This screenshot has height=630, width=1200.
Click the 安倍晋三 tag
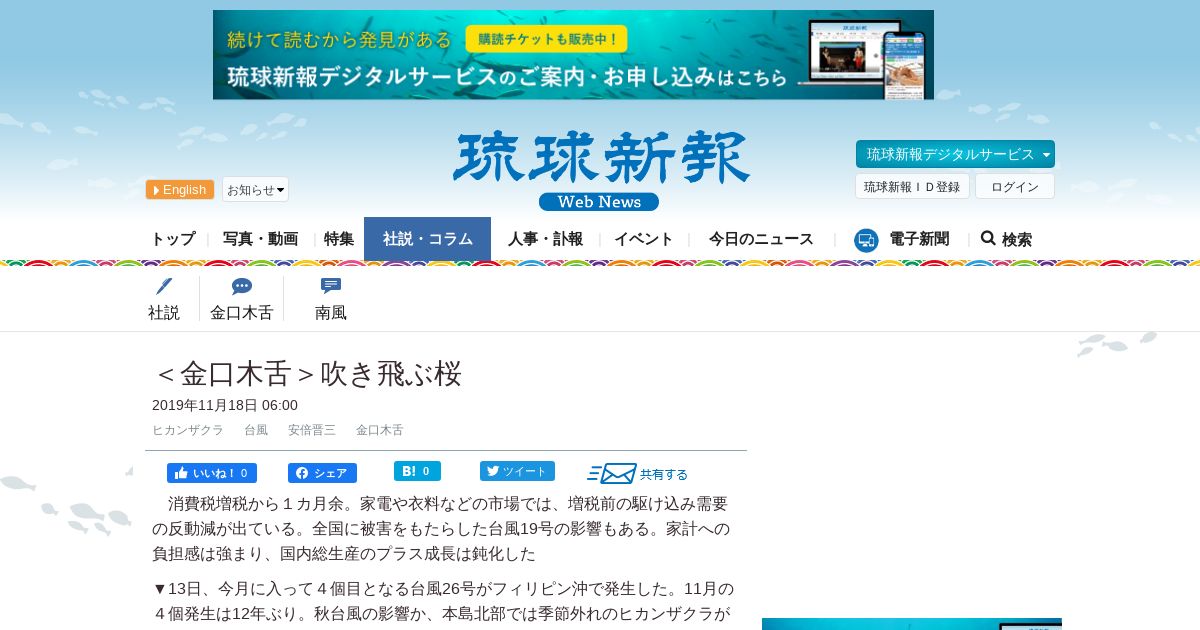tap(312, 430)
